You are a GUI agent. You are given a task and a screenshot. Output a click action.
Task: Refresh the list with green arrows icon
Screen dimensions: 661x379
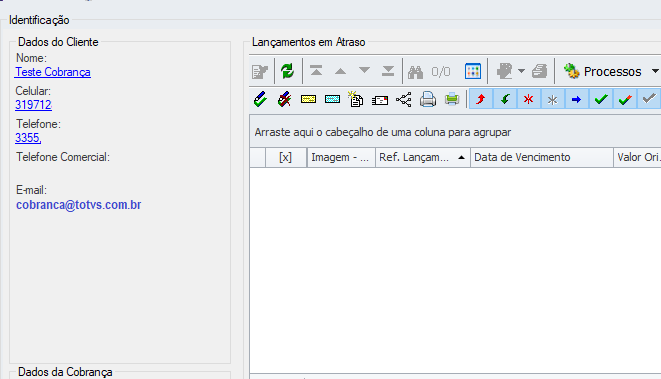(x=288, y=71)
